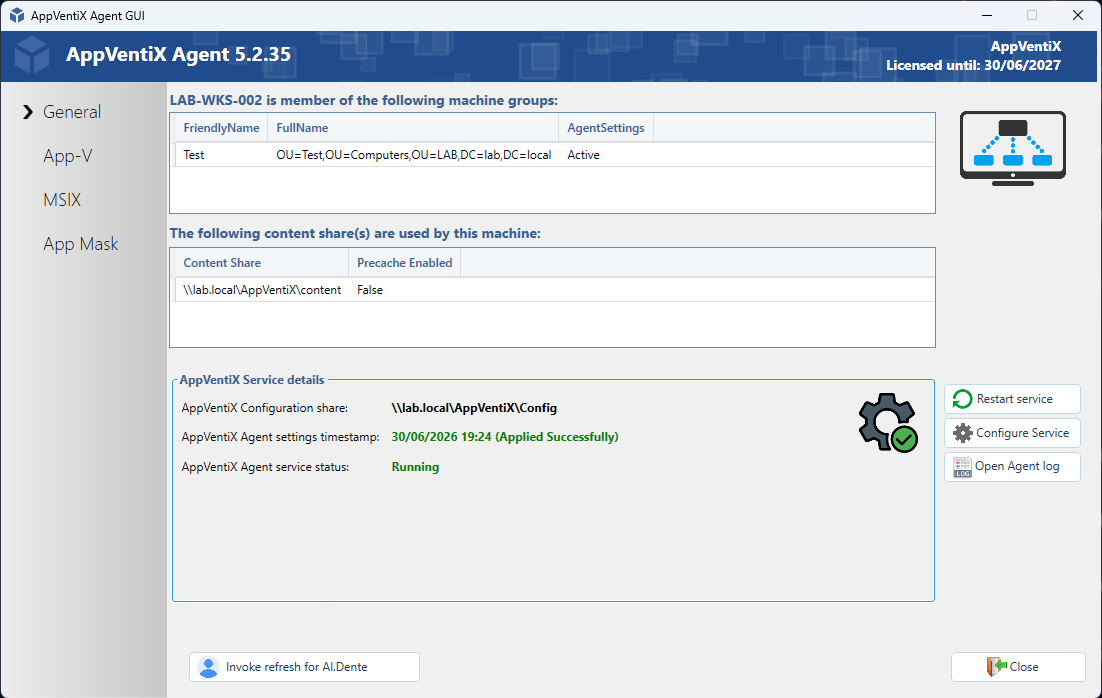
Task: Go to the App Mask section
Action: [81, 244]
